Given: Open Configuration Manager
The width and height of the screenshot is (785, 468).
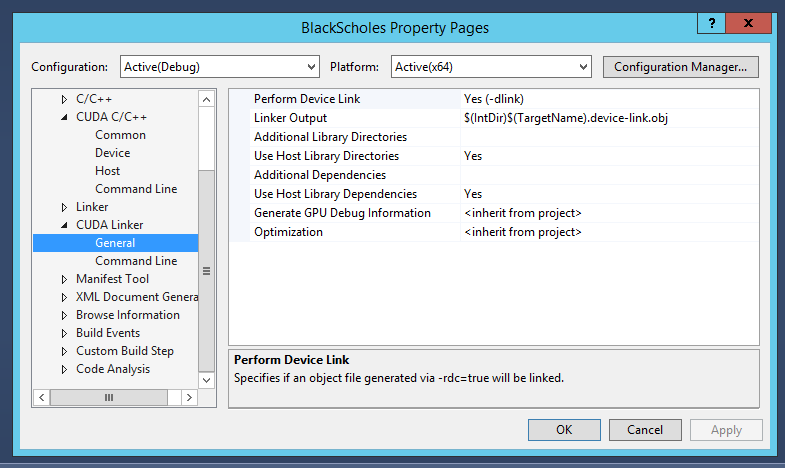Looking at the screenshot, I should [x=680, y=67].
